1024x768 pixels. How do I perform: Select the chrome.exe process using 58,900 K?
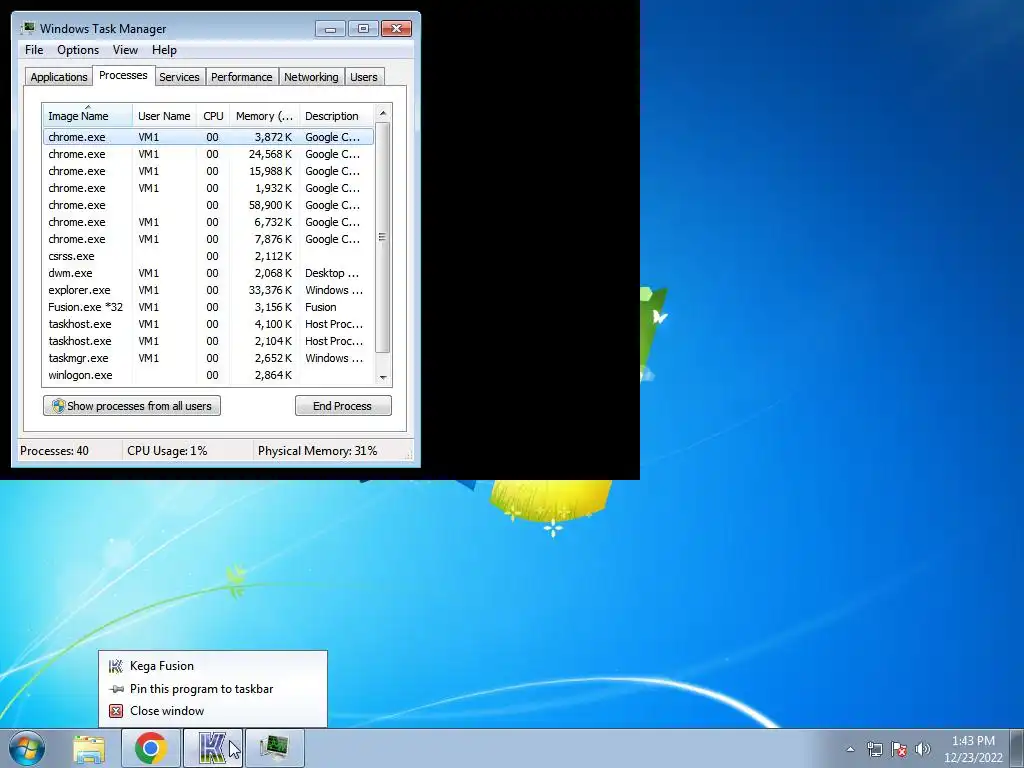coord(208,205)
